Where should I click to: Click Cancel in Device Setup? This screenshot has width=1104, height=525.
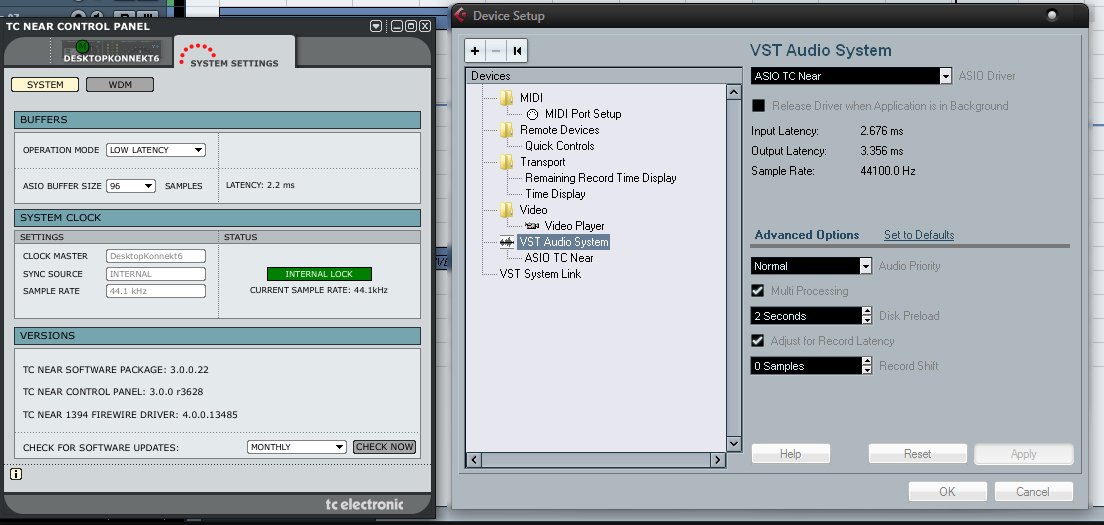(1032, 491)
